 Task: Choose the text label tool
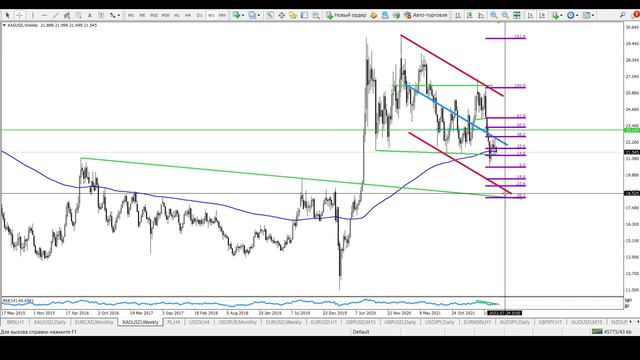101,15
